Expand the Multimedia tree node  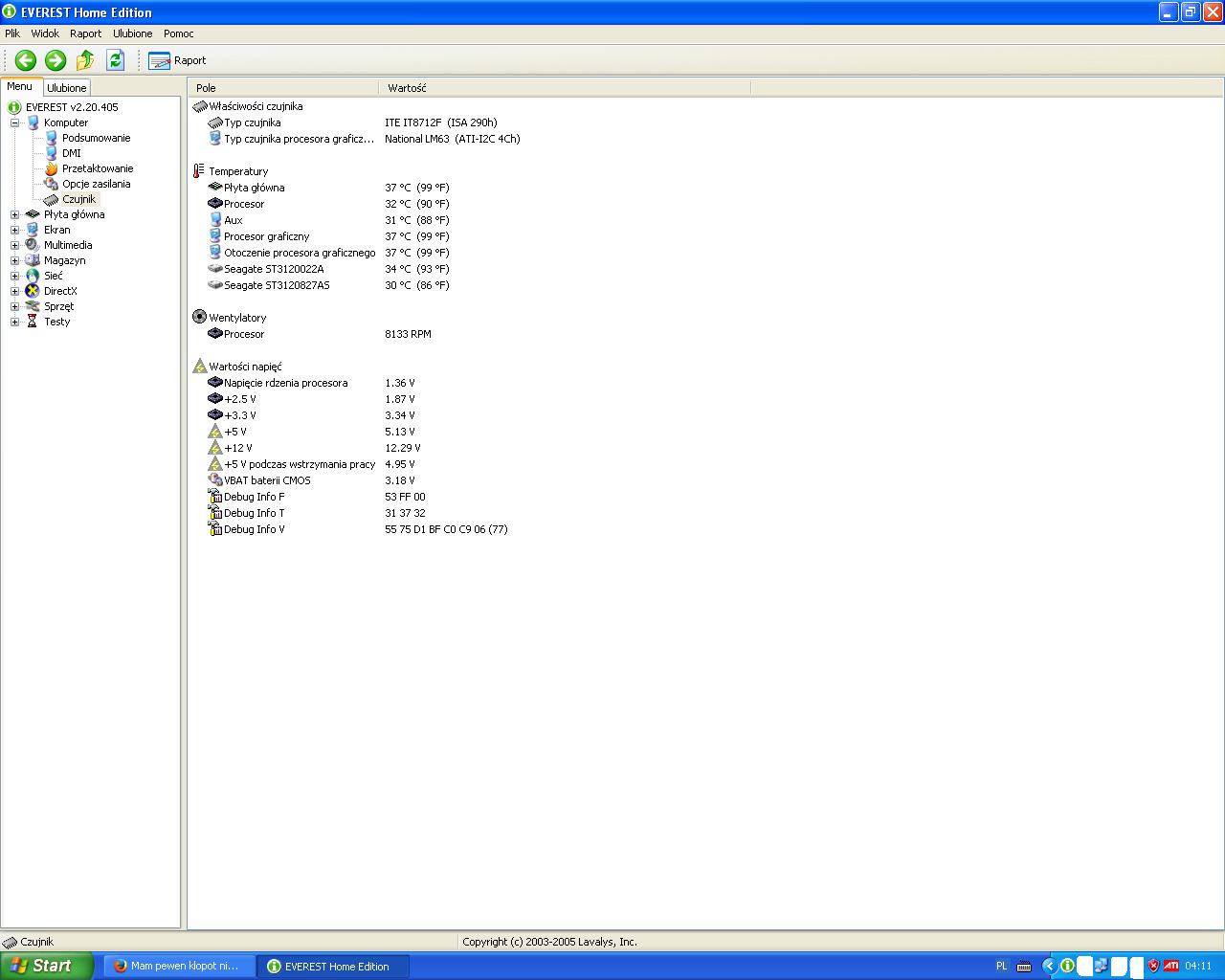tap(14, 245)
